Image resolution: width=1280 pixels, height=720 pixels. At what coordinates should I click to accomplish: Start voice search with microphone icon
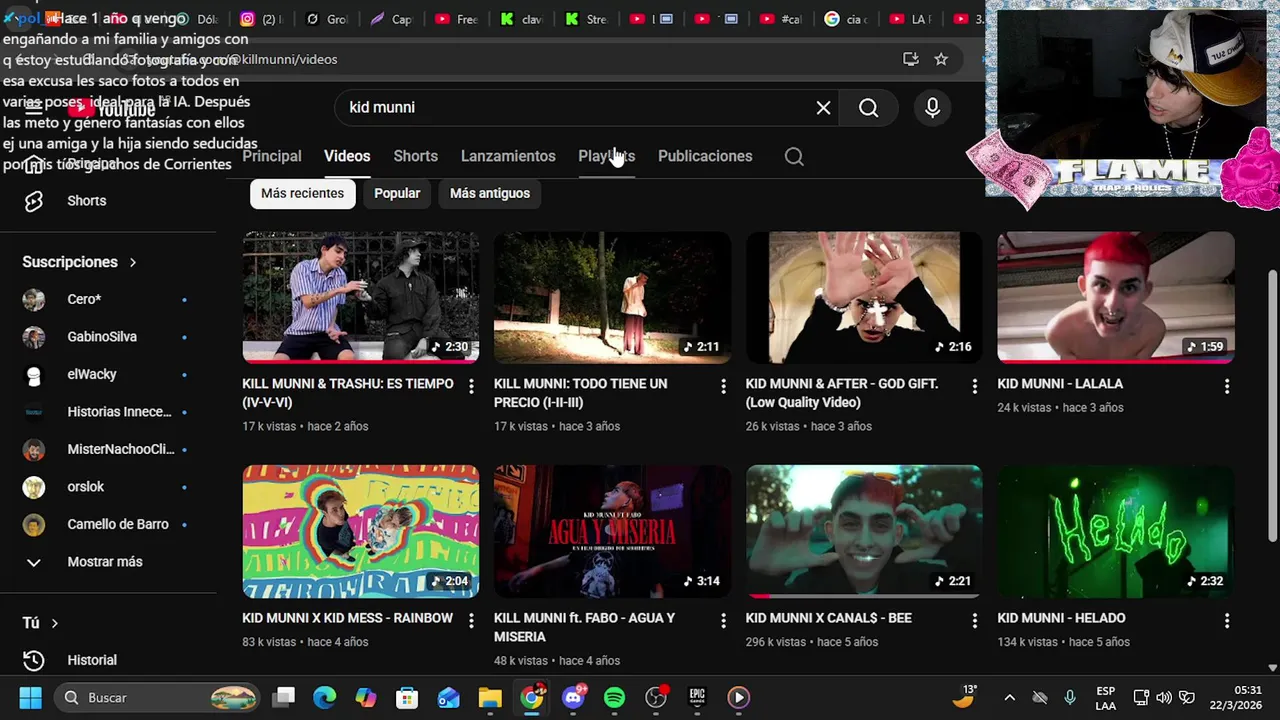pyautogui.click(x=932, y=108)
